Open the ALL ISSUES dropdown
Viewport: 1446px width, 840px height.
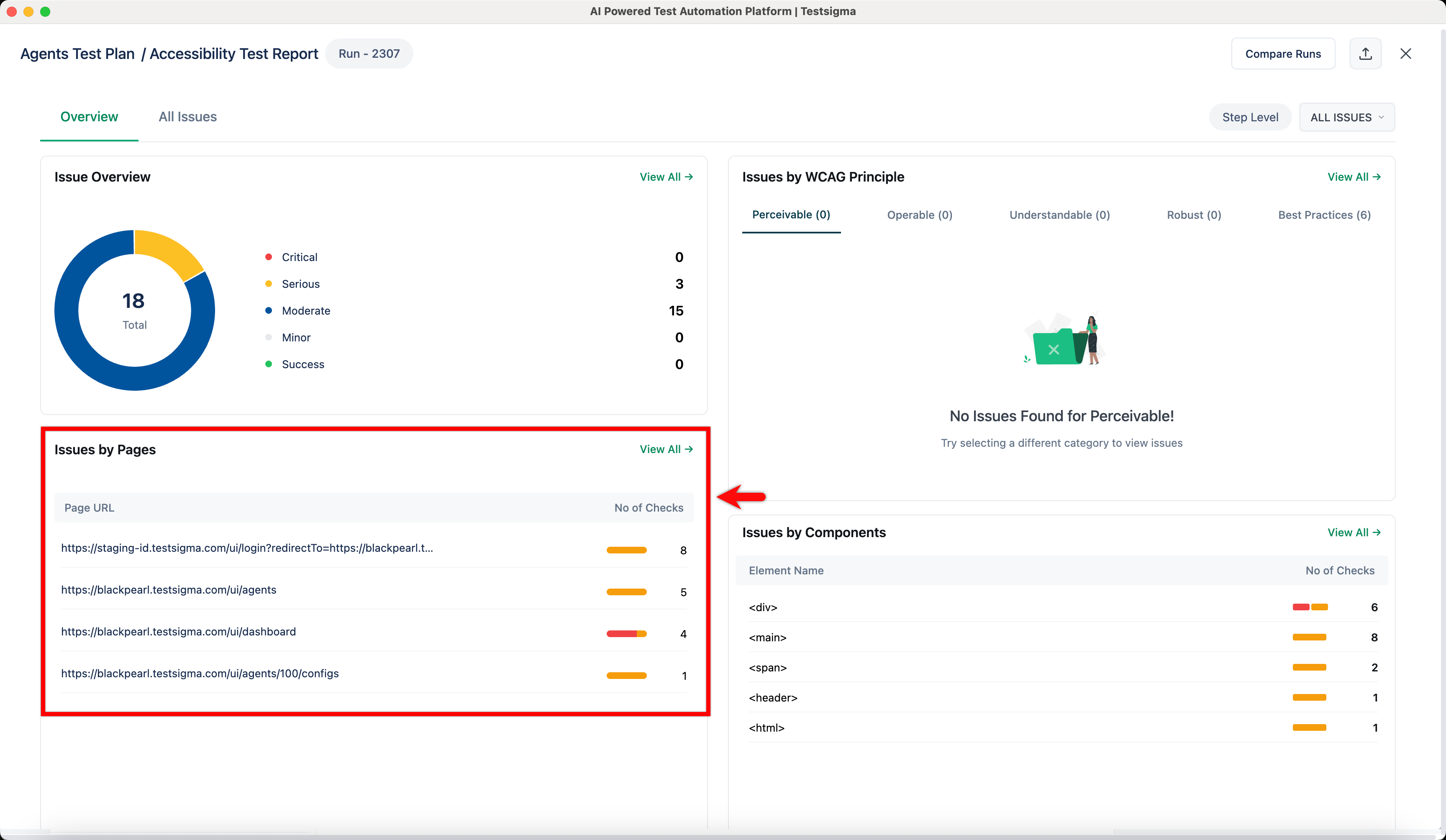[x=1346, y=117]
